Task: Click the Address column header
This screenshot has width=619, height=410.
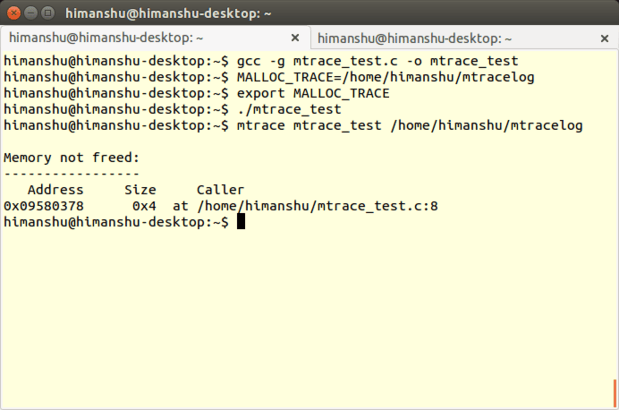Action: point(56,190)
